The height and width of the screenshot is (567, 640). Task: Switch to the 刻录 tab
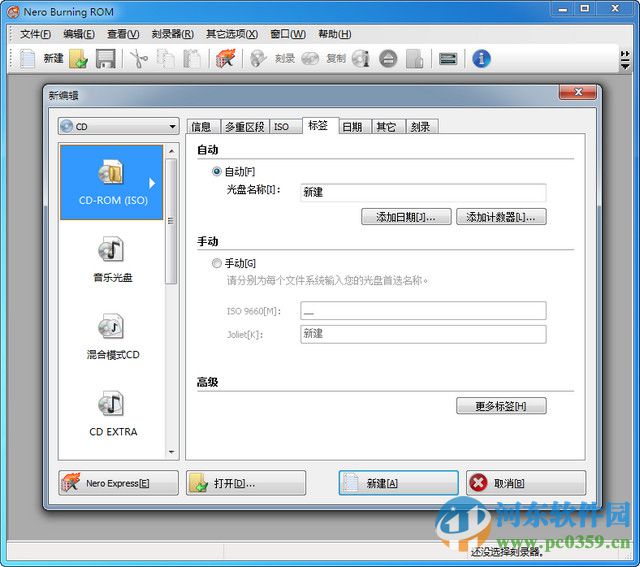pyautogui.click(x=422, y=127)
